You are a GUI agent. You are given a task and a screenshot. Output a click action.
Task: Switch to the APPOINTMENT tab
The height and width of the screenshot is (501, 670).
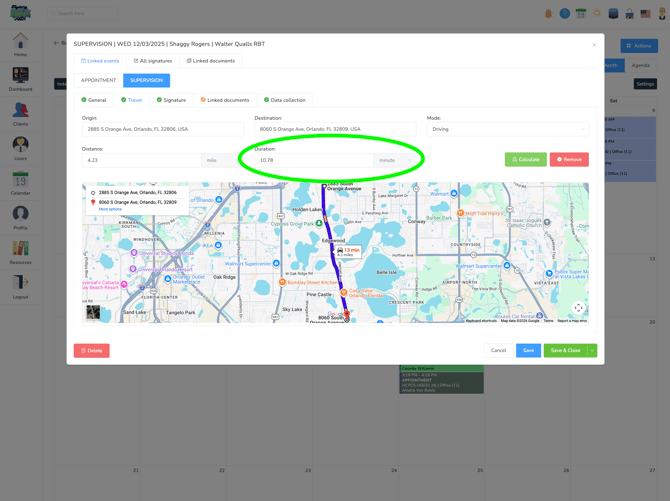click(x=98, y=80)
